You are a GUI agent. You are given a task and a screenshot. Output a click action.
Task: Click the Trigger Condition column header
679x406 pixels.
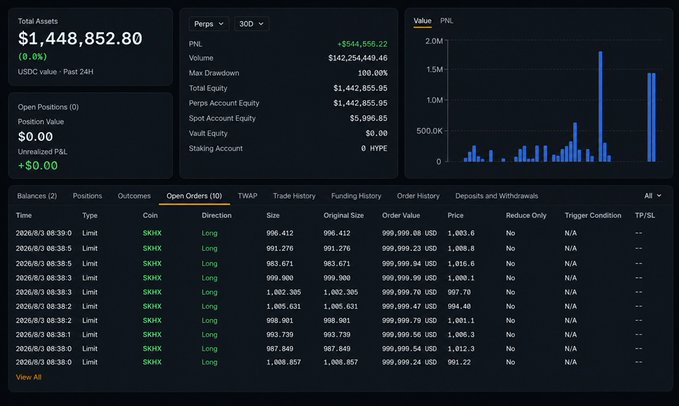click(593, 215)
